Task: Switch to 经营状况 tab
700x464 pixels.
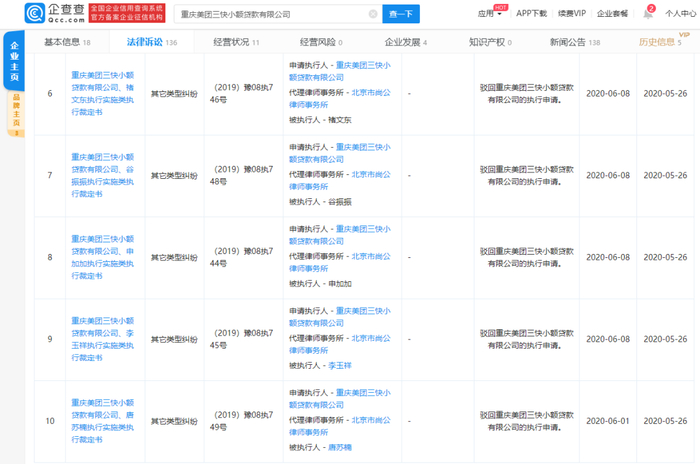Action: click(x=236, y=42)
